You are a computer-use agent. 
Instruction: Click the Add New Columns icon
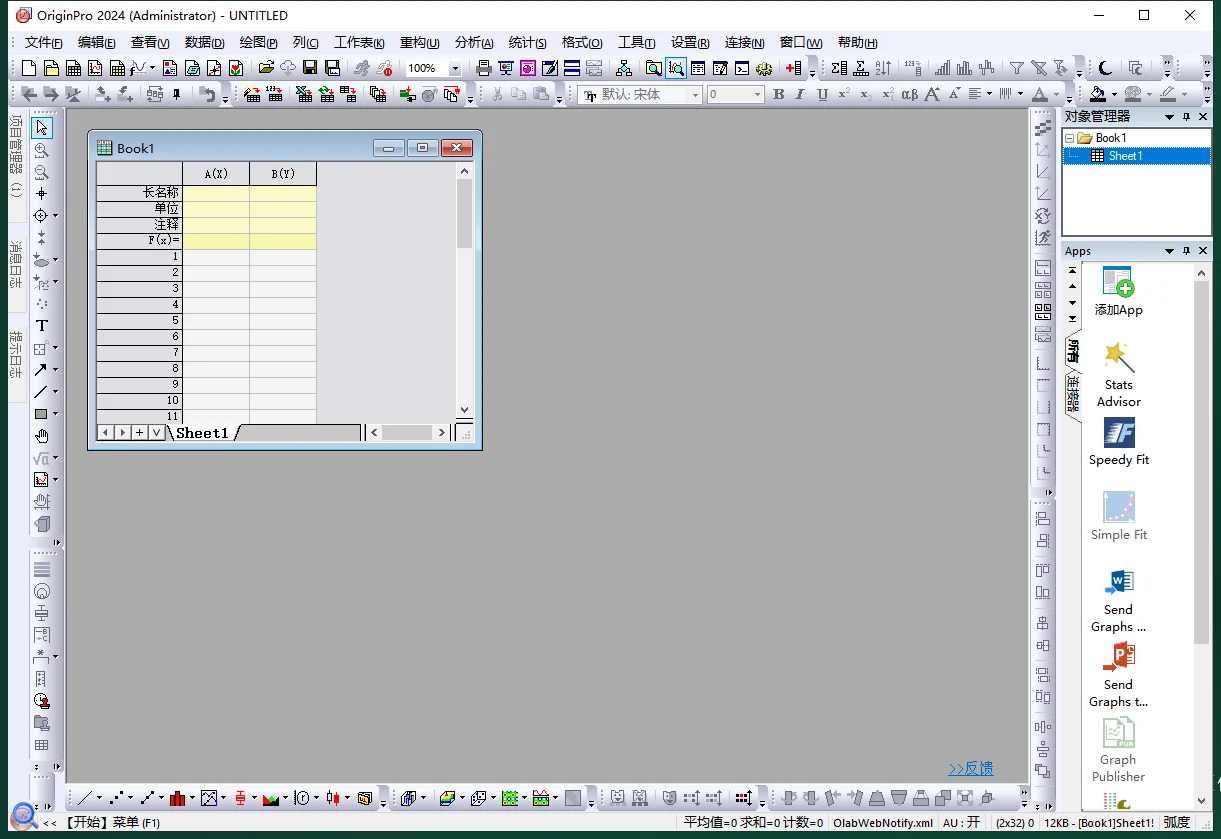click(794, 68)
